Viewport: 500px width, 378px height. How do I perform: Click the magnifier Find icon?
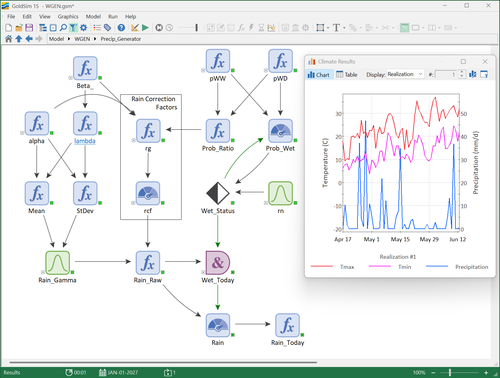(63, 28)
